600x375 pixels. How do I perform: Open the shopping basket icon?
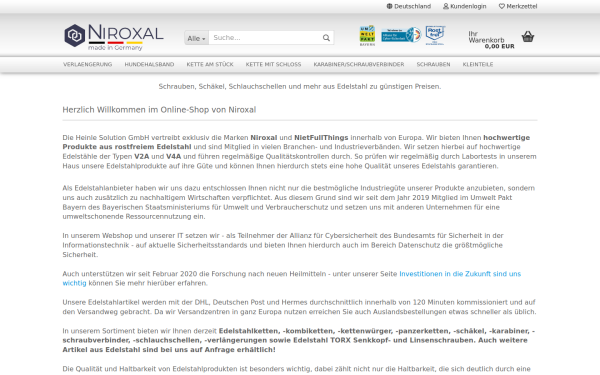click(x=528, y=37)
